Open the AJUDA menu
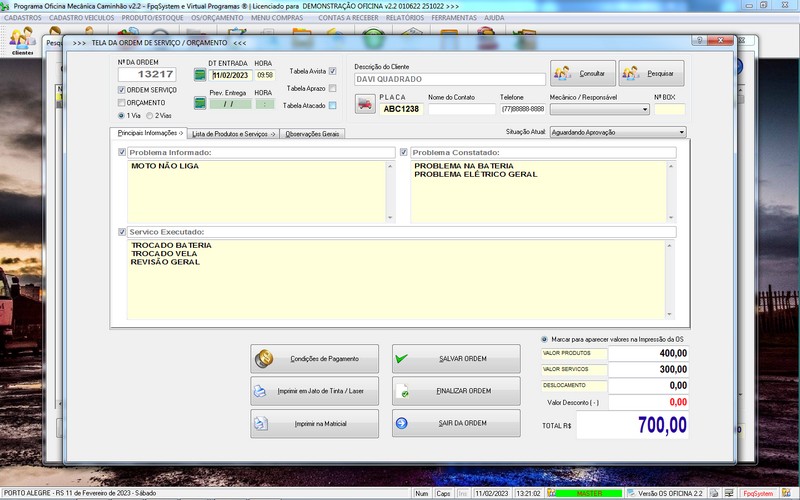The width and height of the screenshot is (800, 500). click(494, 18)
